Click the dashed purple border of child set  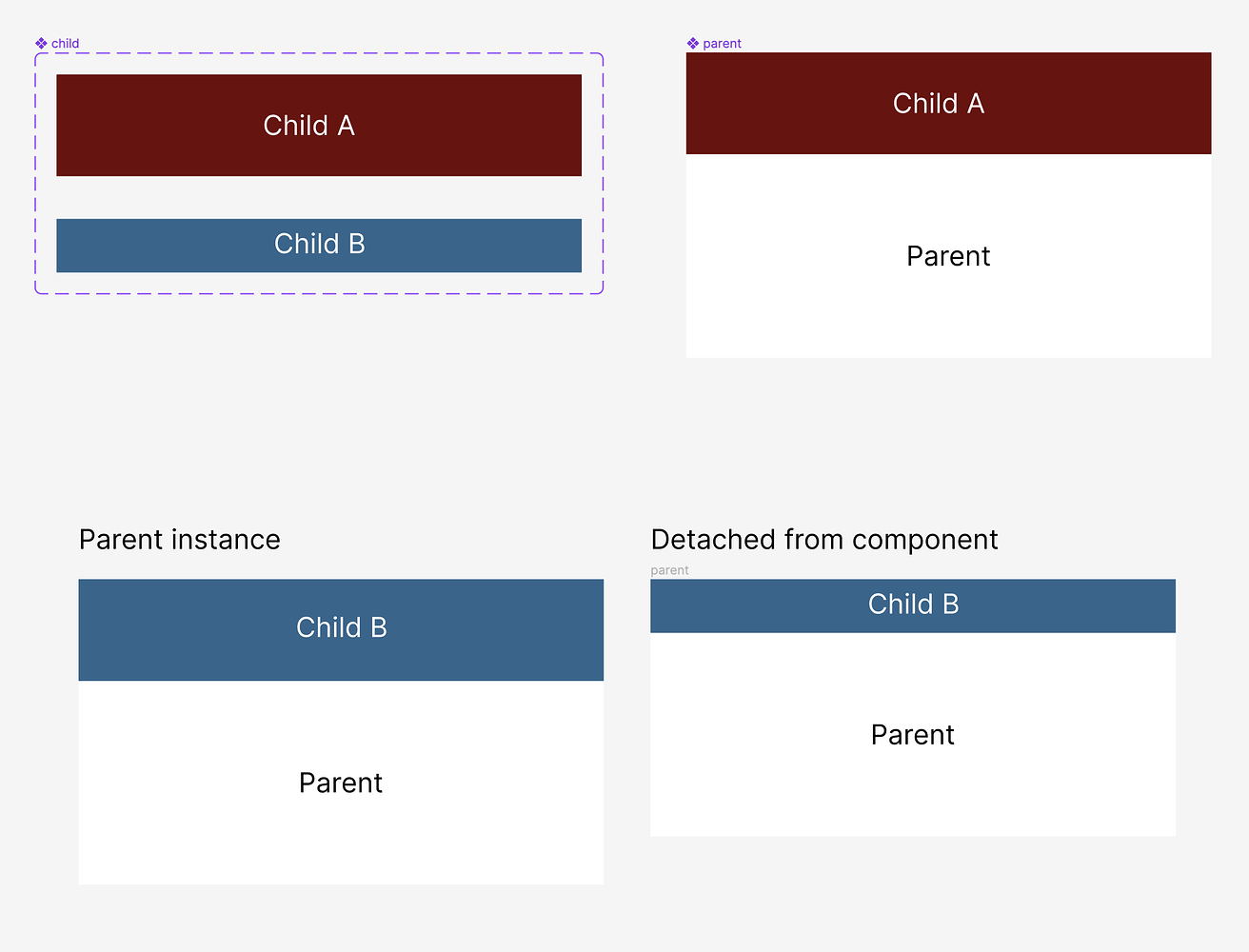(319, 53)
